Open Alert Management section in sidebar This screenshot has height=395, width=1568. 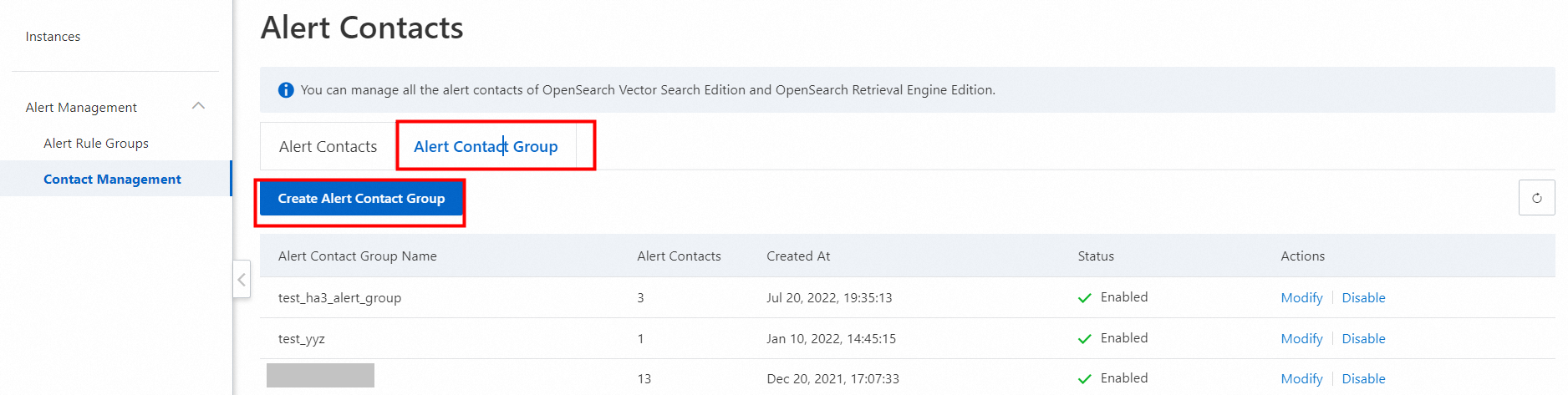(81, 108)
